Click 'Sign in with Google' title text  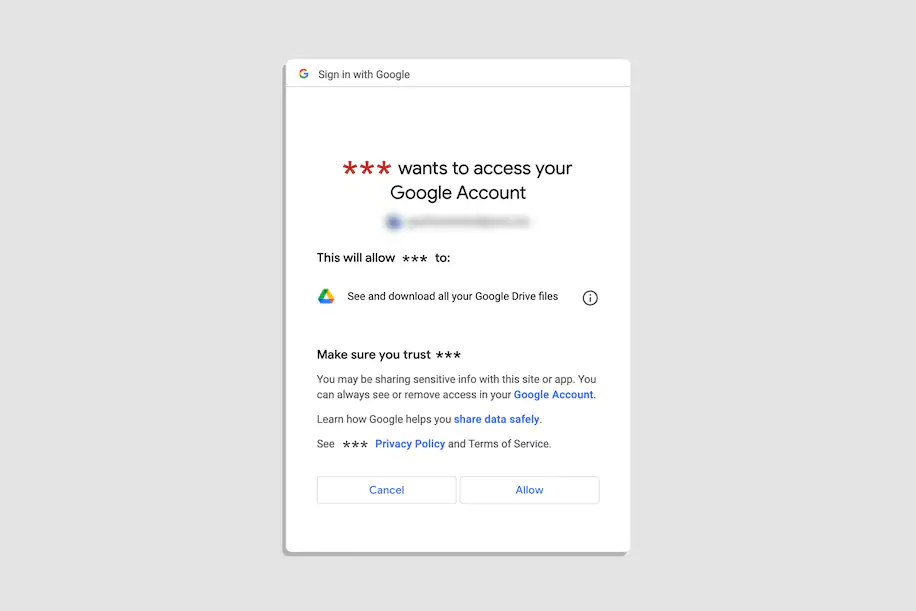tap(364, 74)
